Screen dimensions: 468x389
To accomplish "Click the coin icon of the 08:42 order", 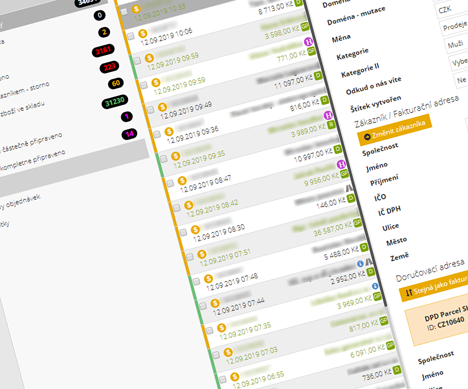I will click(189, 205).
